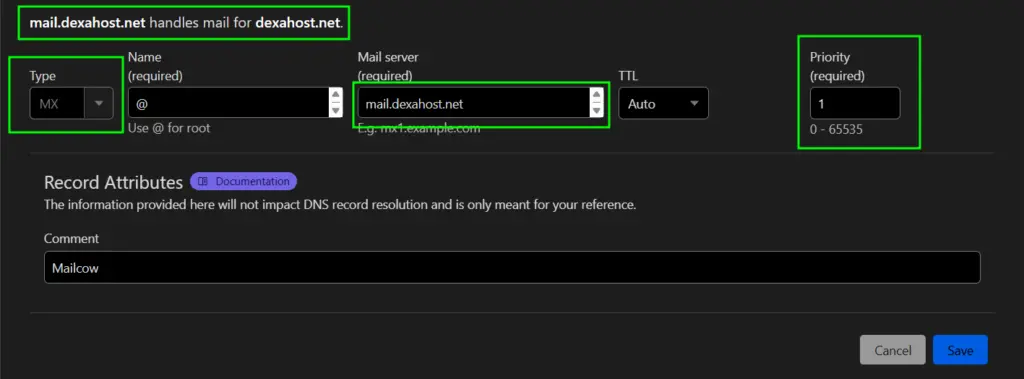
Task: Open the MX record Type dropdown
Action: pos(71,103)
